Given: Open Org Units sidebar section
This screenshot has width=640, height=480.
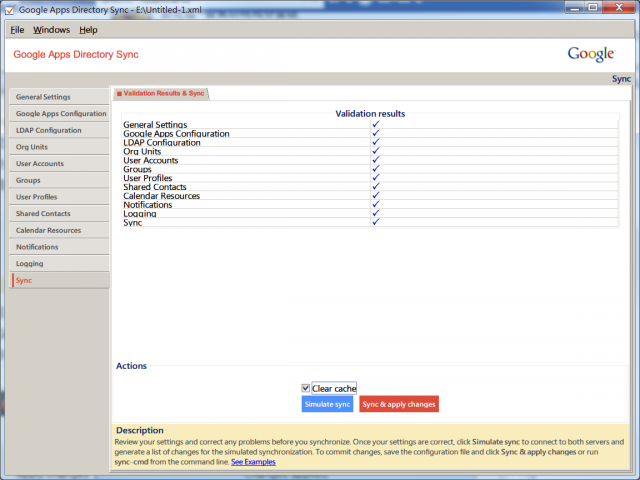Looking at the screenshot, I should [x=59, y=147].
